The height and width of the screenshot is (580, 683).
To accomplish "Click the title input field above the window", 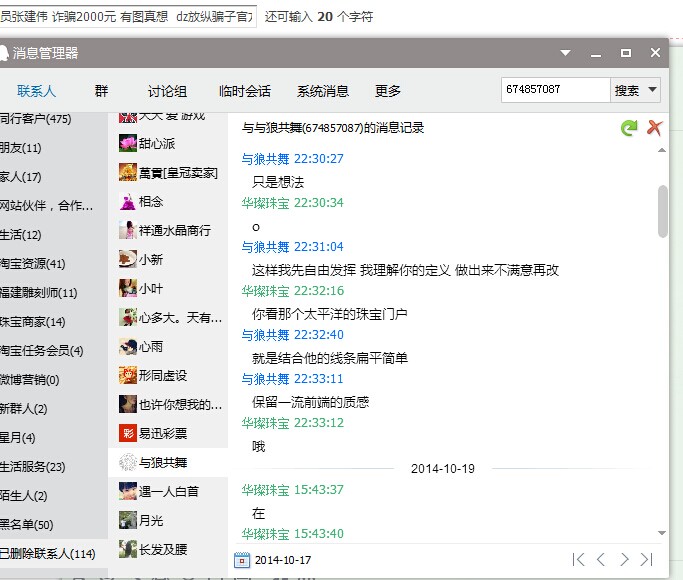I will click(x=128, y=17).
